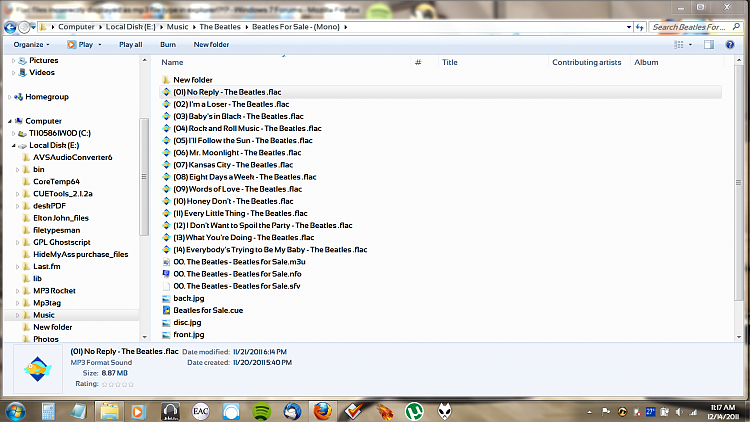
Task: Open the Organize dropdown menu
Action: [32, 44]
